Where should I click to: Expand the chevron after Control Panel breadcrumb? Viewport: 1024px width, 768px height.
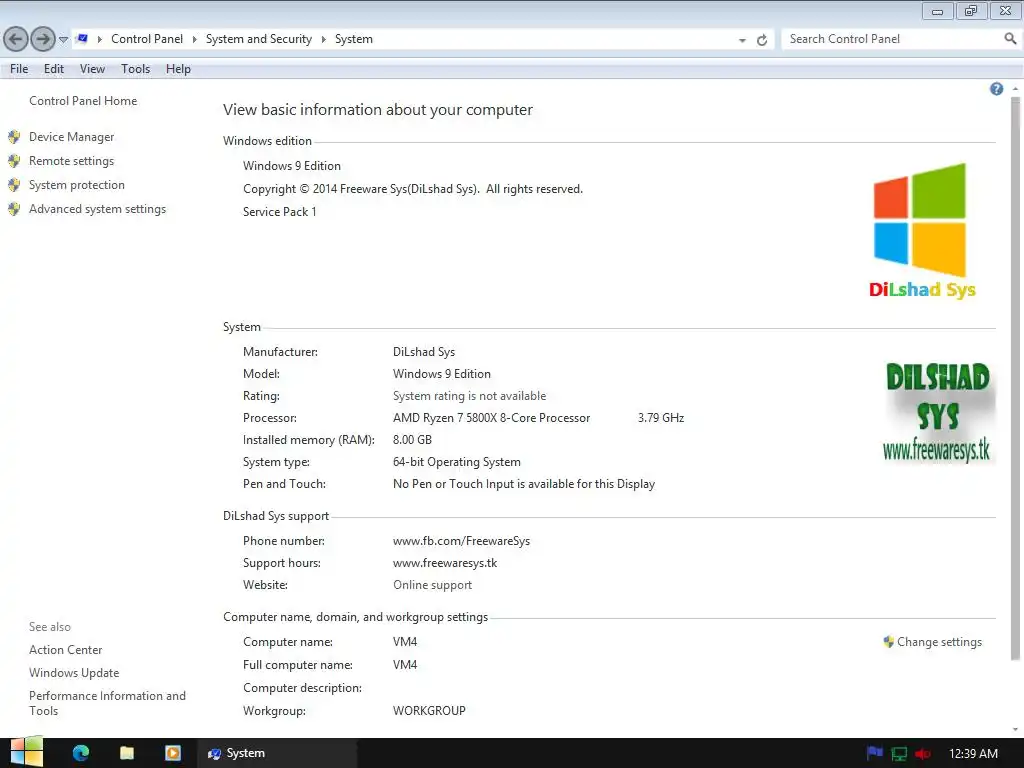click(195, 39)
